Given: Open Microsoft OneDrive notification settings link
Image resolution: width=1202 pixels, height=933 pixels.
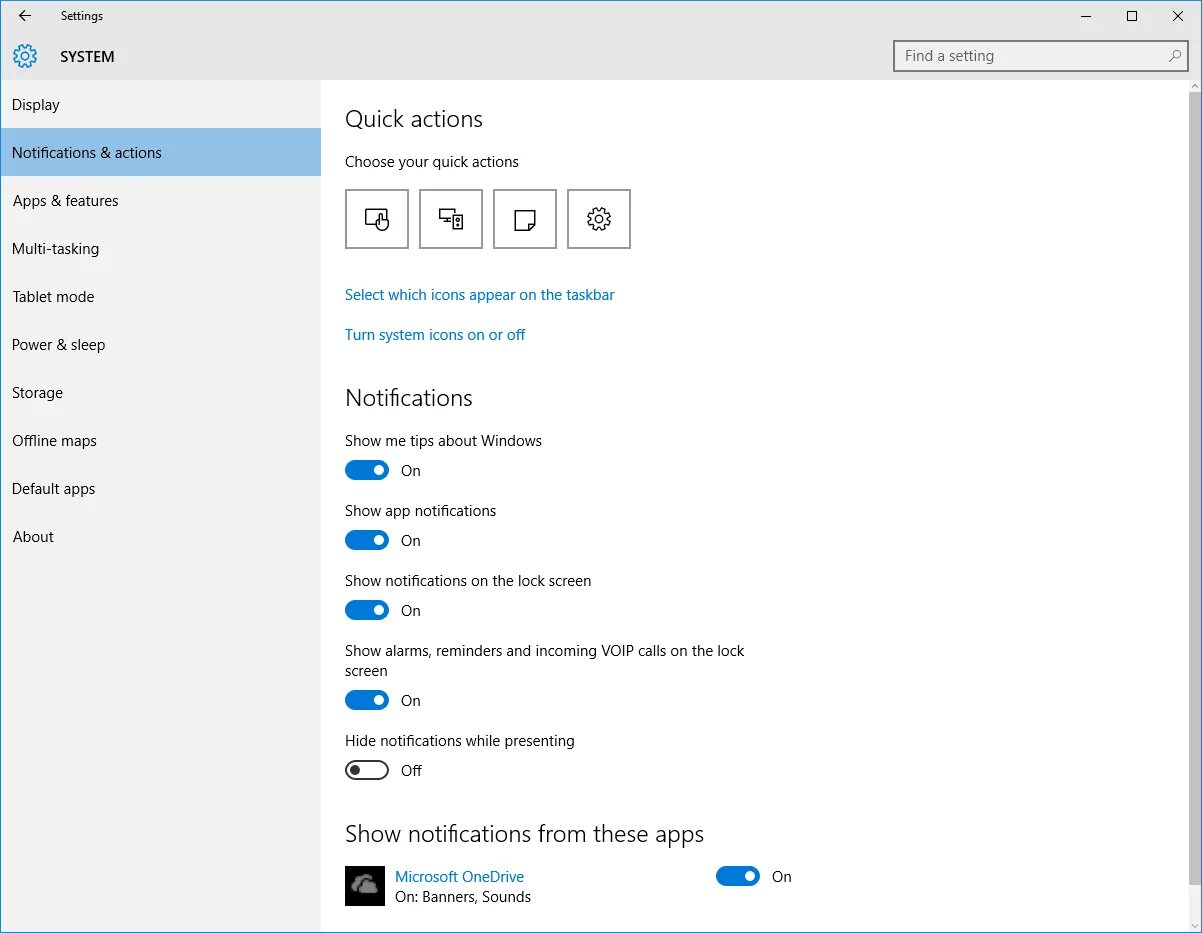Looking at the screenshot, I should (x=459, y=876).
